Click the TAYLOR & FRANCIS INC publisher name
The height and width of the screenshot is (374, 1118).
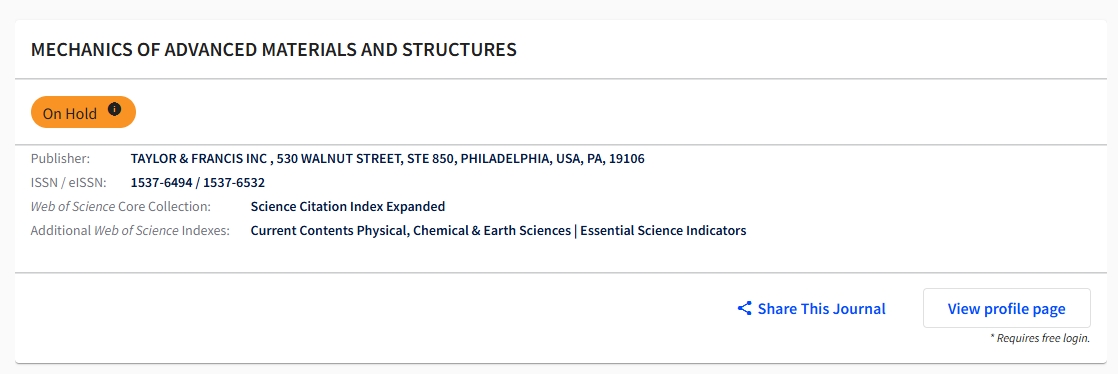coord(198,159)
